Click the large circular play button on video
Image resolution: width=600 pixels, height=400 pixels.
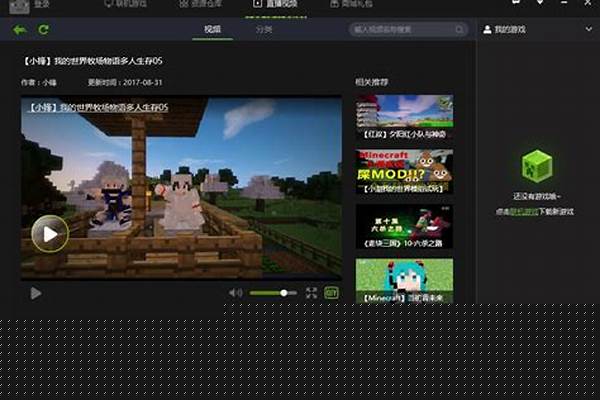click(x=50, y=234)
